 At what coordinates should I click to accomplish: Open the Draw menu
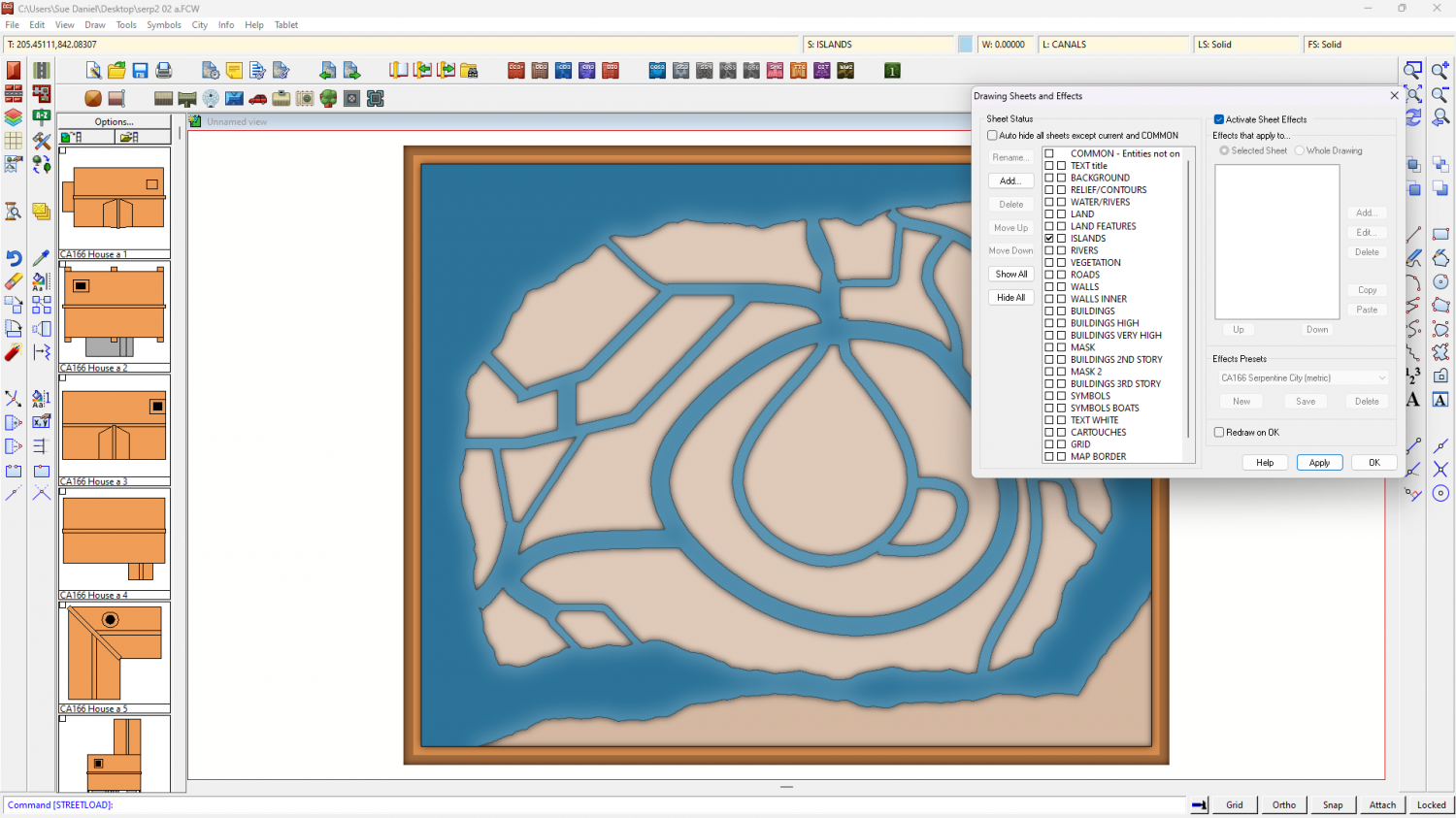coord(95,25)
